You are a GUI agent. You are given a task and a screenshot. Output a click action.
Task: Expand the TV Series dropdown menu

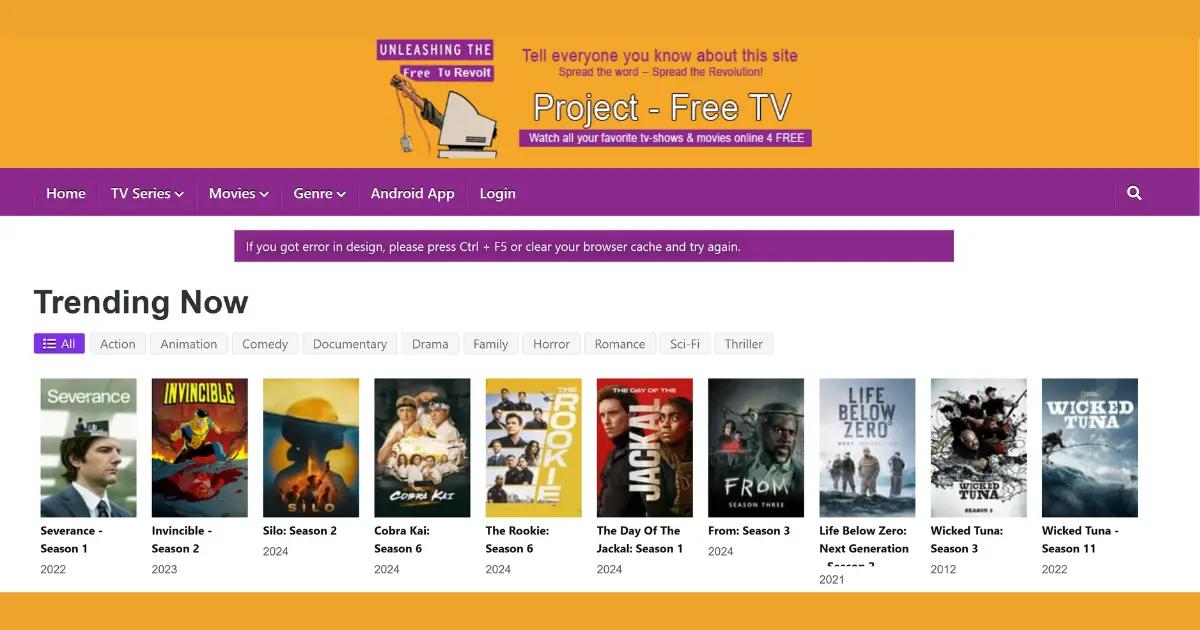[147, 193]
